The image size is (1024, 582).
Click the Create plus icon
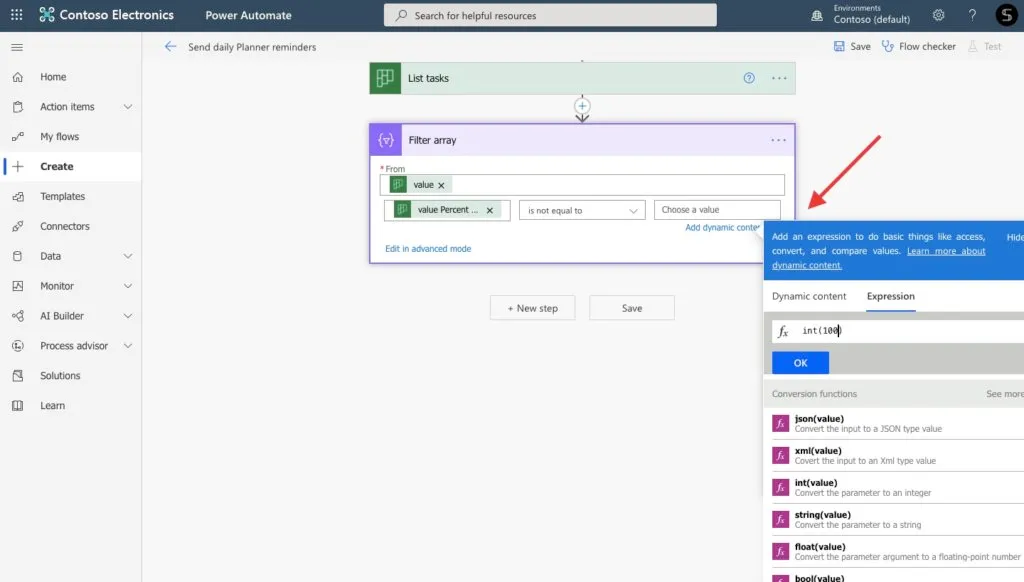click(18, 167)
